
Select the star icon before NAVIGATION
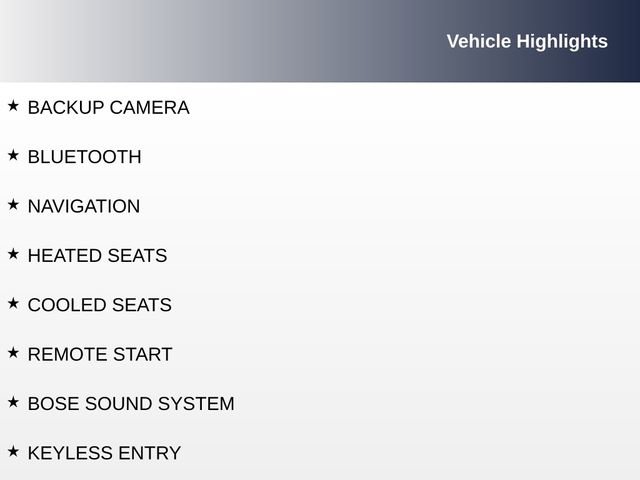(13, 204)
